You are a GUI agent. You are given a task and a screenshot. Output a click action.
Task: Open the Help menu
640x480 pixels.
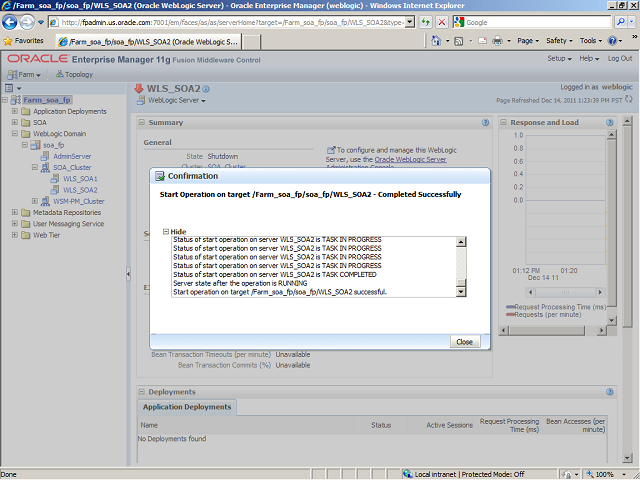point(591,59)
